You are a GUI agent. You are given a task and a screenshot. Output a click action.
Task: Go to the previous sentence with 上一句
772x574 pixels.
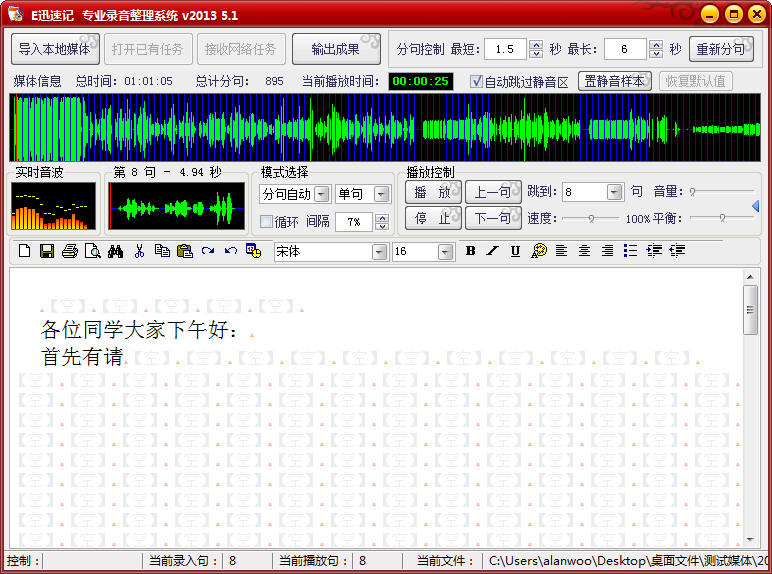click(493, 192)
